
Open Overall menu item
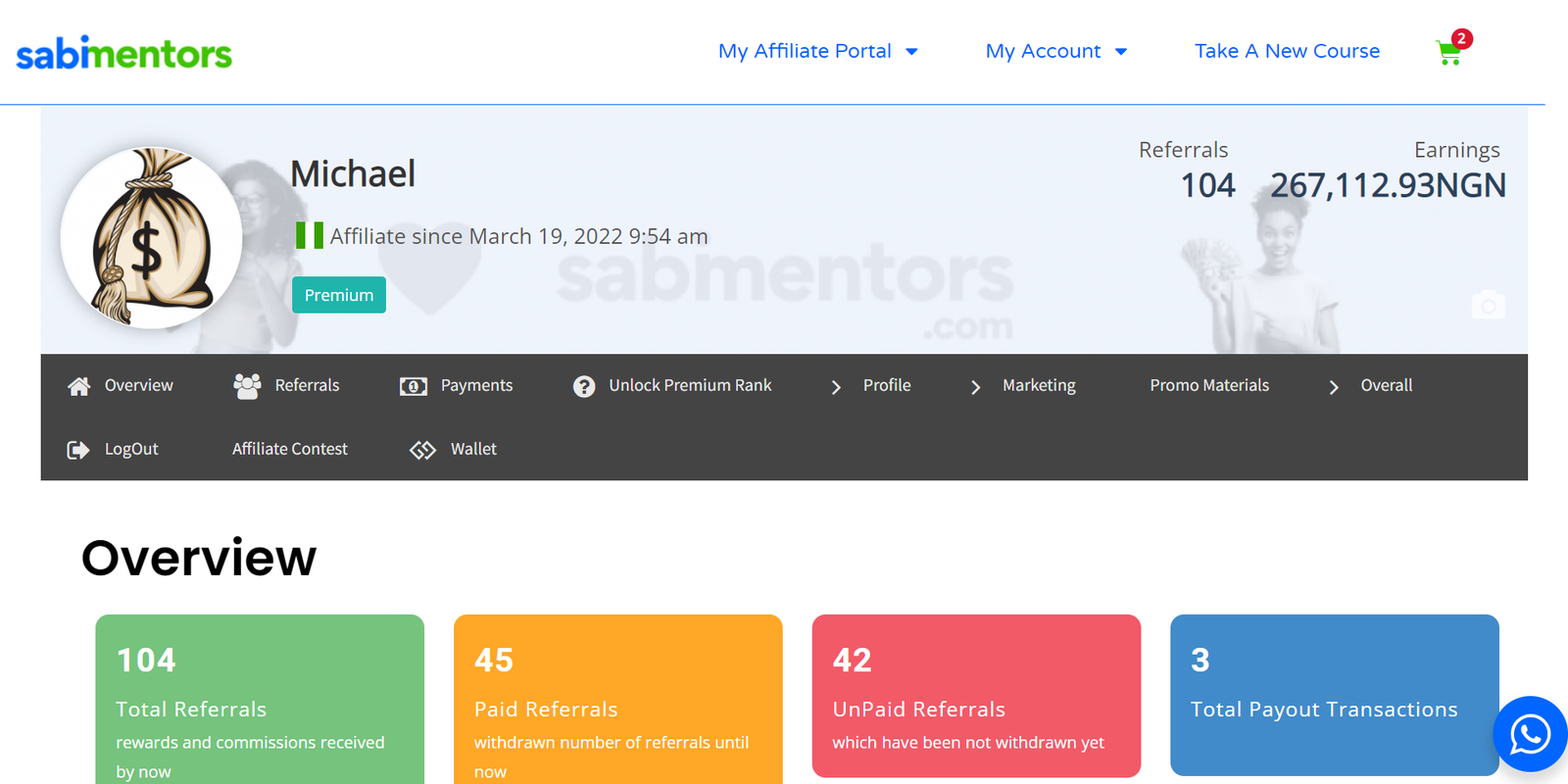(x=1387, y=385)
